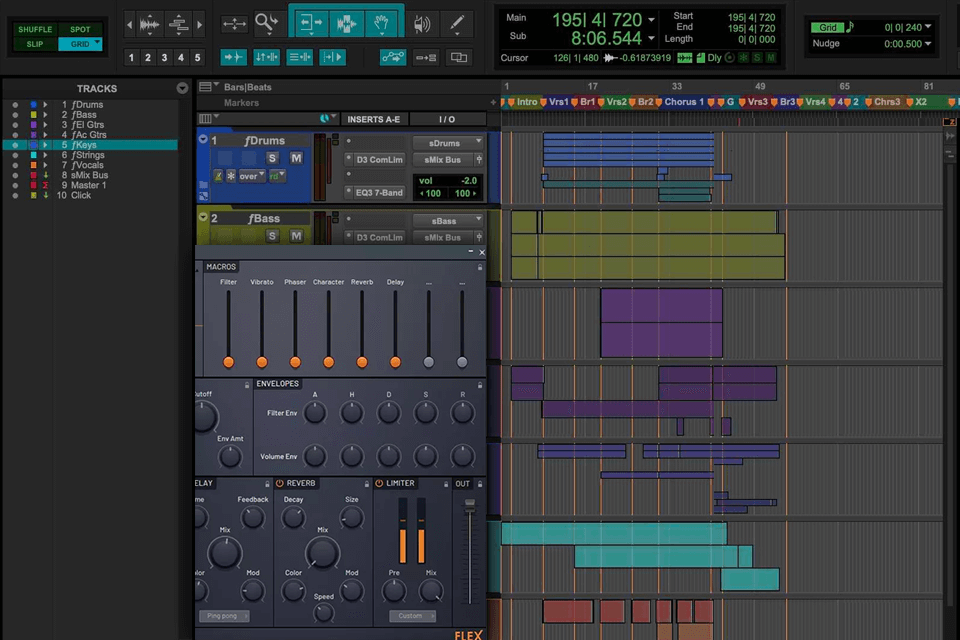
Task: Click the horizontal zoom arrows icon
Action: point(234,22)
